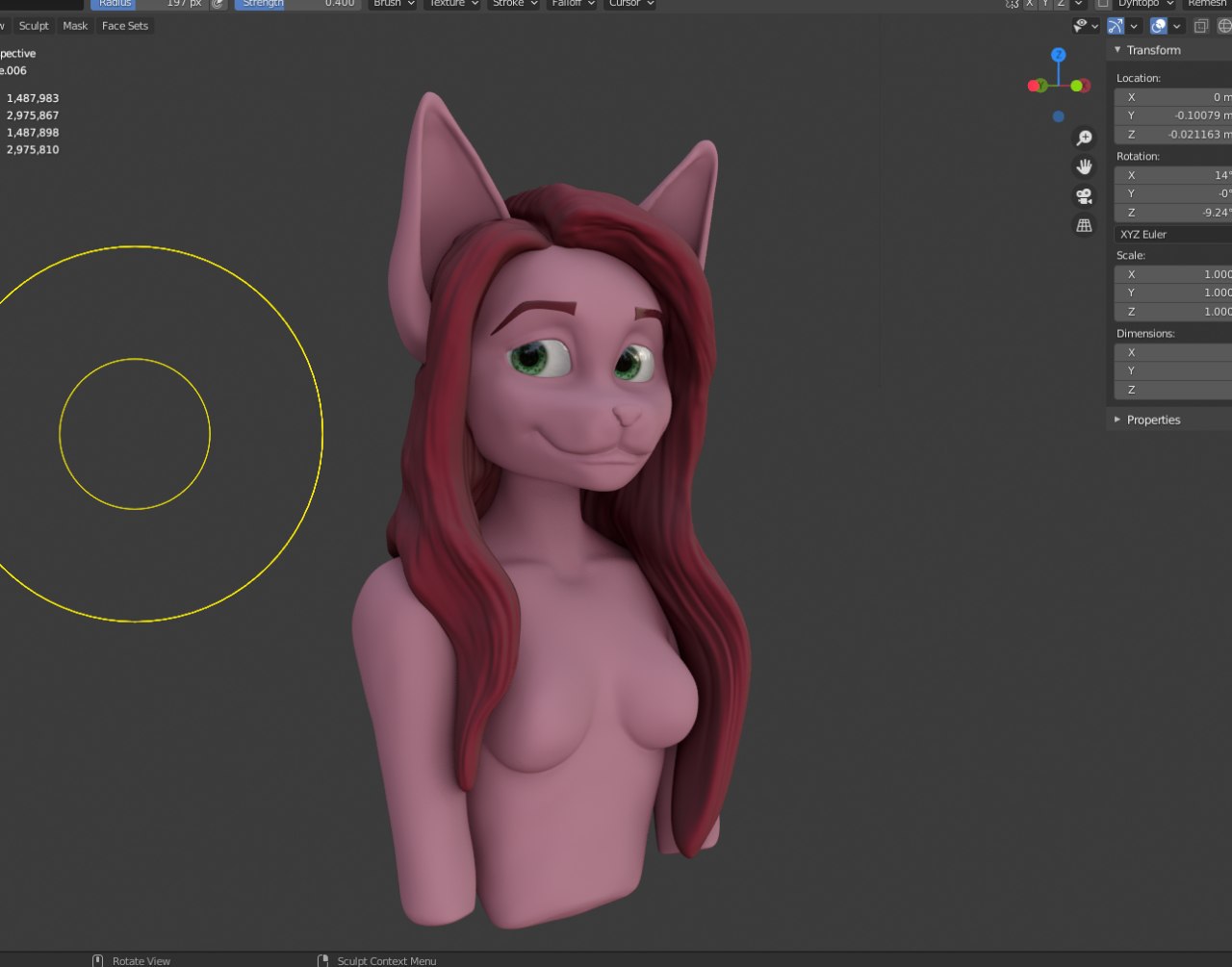The width and height of the screenshot is (1232, 967).
Task: Click the 2,975,867 statistics value
Action: tap(33, 115)
